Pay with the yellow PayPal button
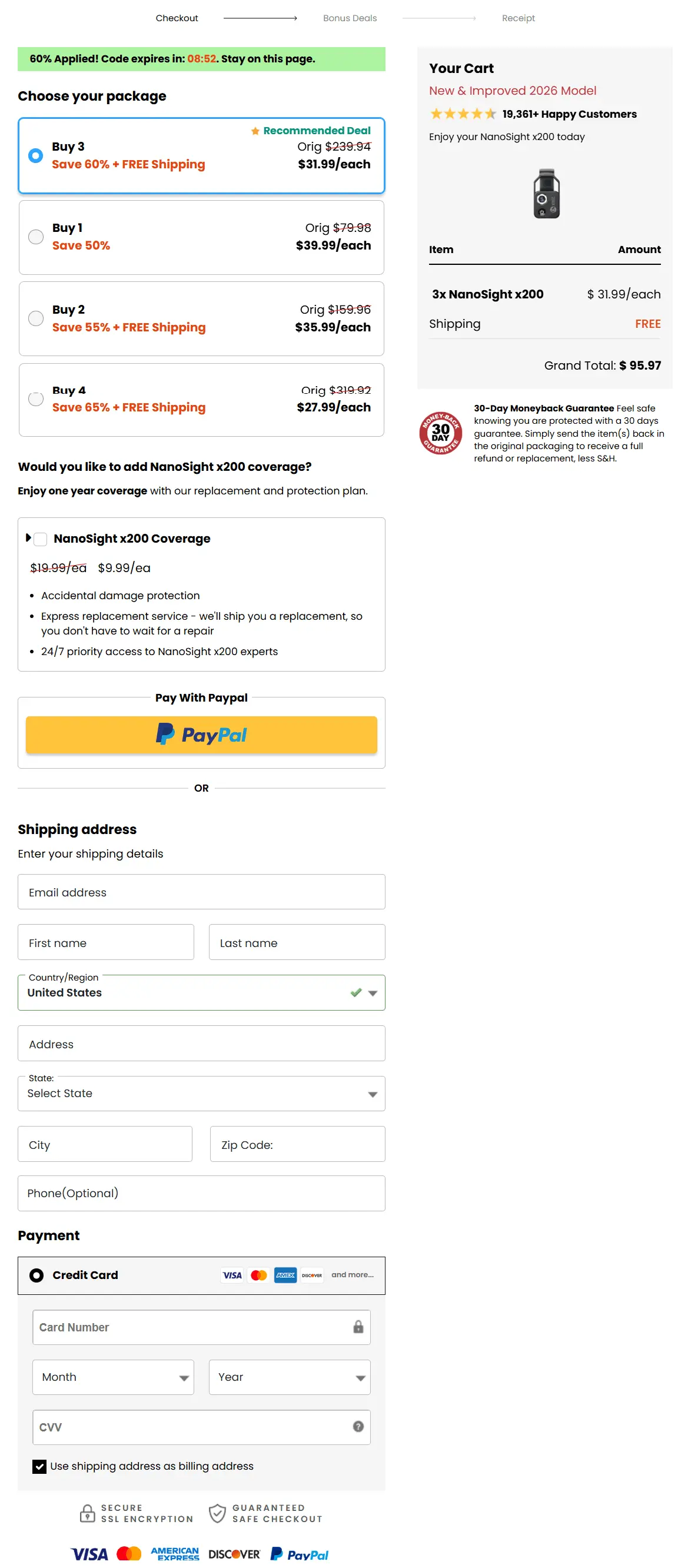The image size is (688, 1568). tap(201, 734)
